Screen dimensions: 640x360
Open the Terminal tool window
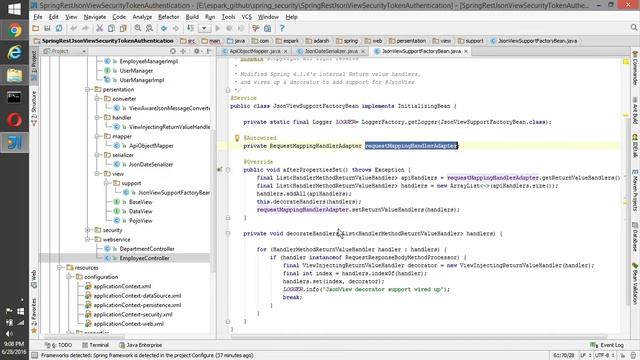[x=96, y=345]
